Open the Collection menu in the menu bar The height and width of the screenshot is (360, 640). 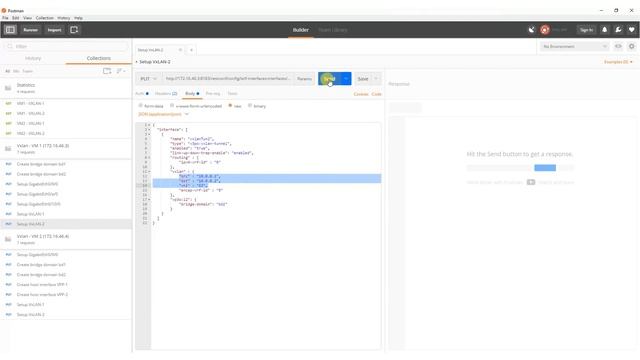pyautogui.click(x=44, y=18)
